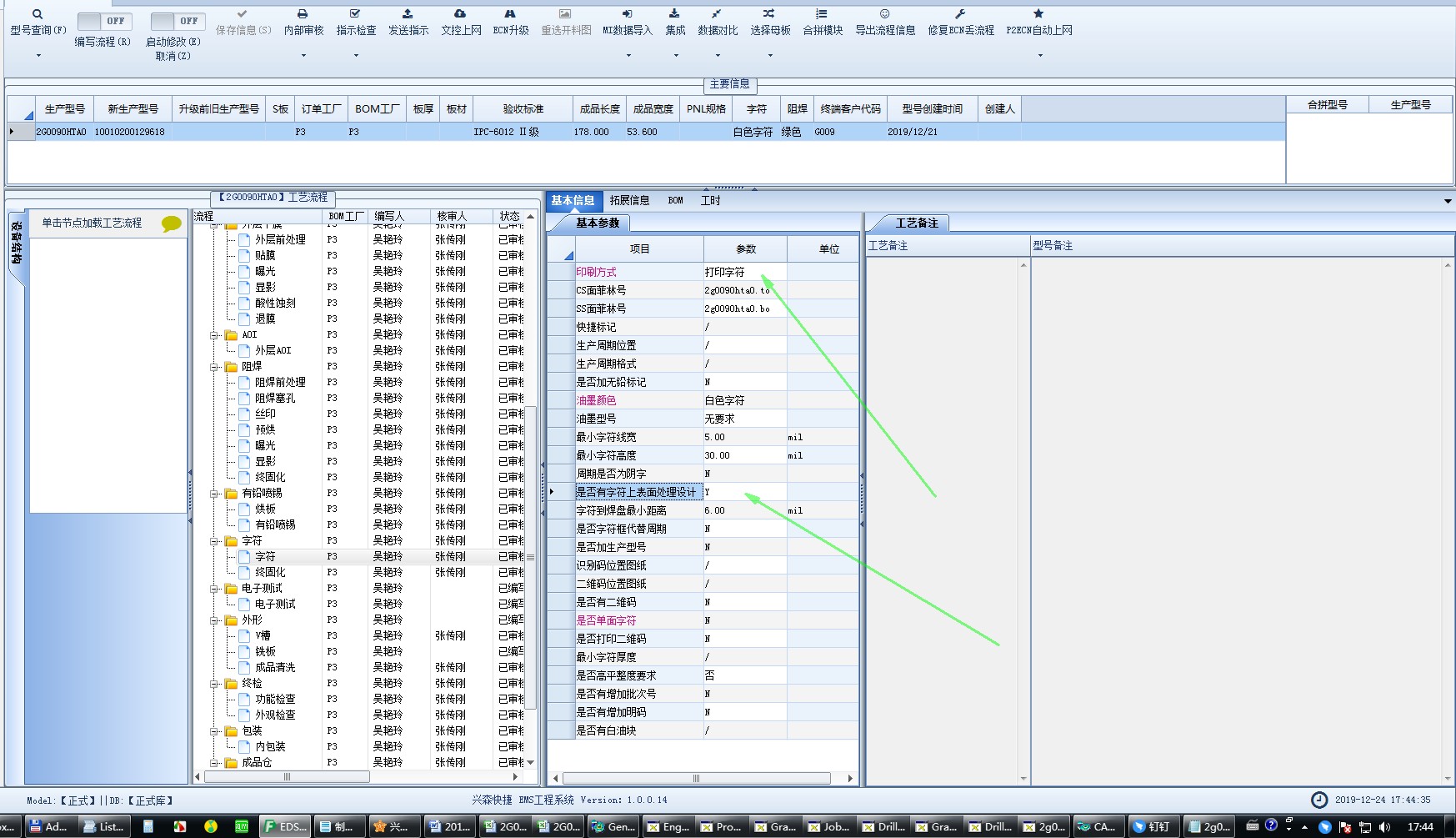
Task: Collapse the 阻焊 tree folder
Action: click(214, 367)
